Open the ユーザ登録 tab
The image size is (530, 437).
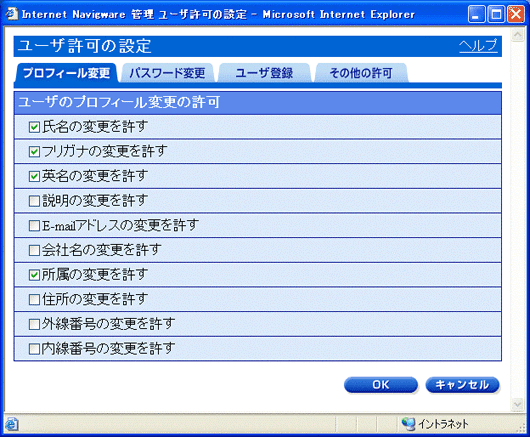pyautogui.click(x=264, y=73)
